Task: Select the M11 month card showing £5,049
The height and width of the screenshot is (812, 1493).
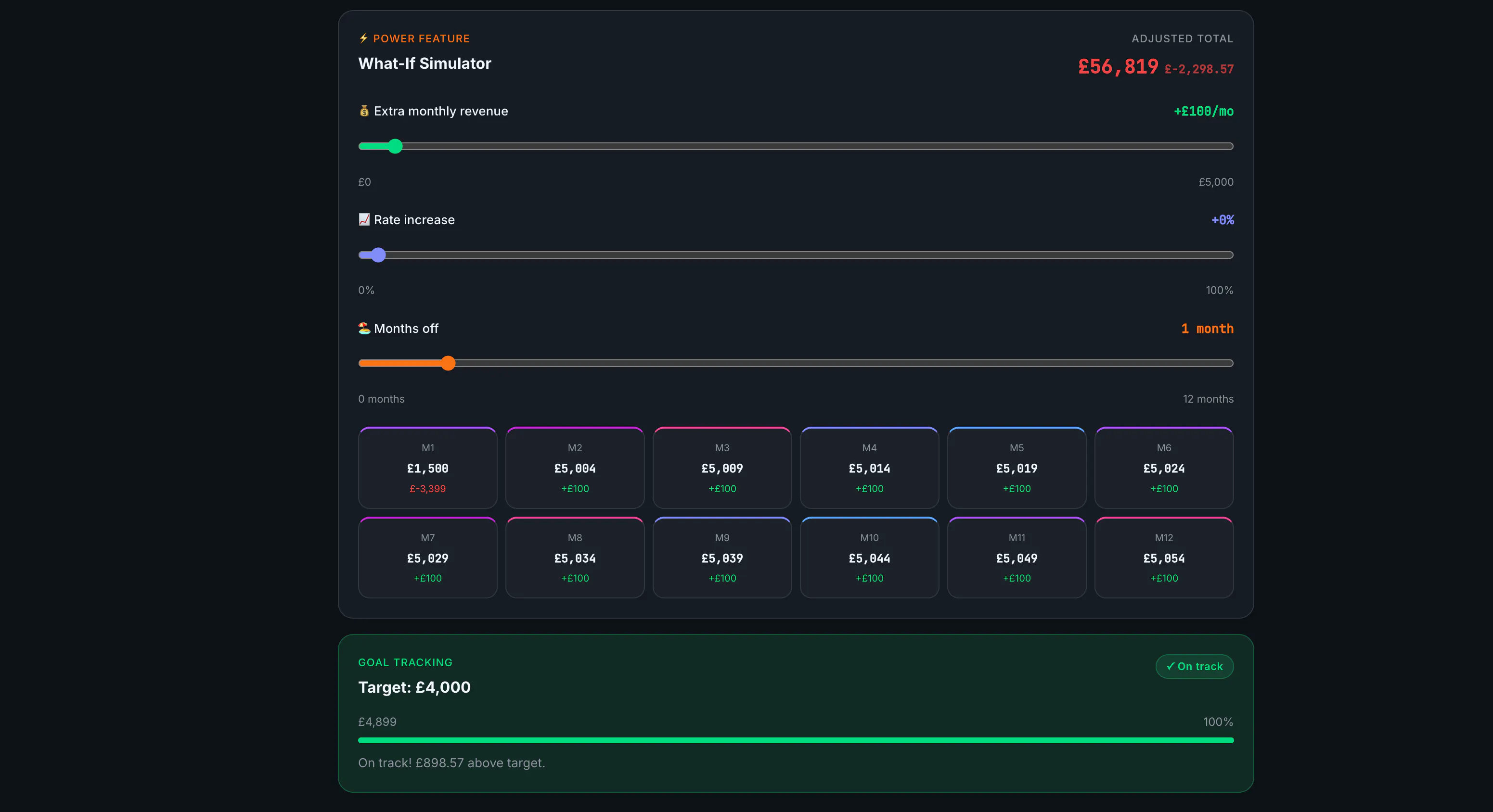Action: [x=1017, y=558]
